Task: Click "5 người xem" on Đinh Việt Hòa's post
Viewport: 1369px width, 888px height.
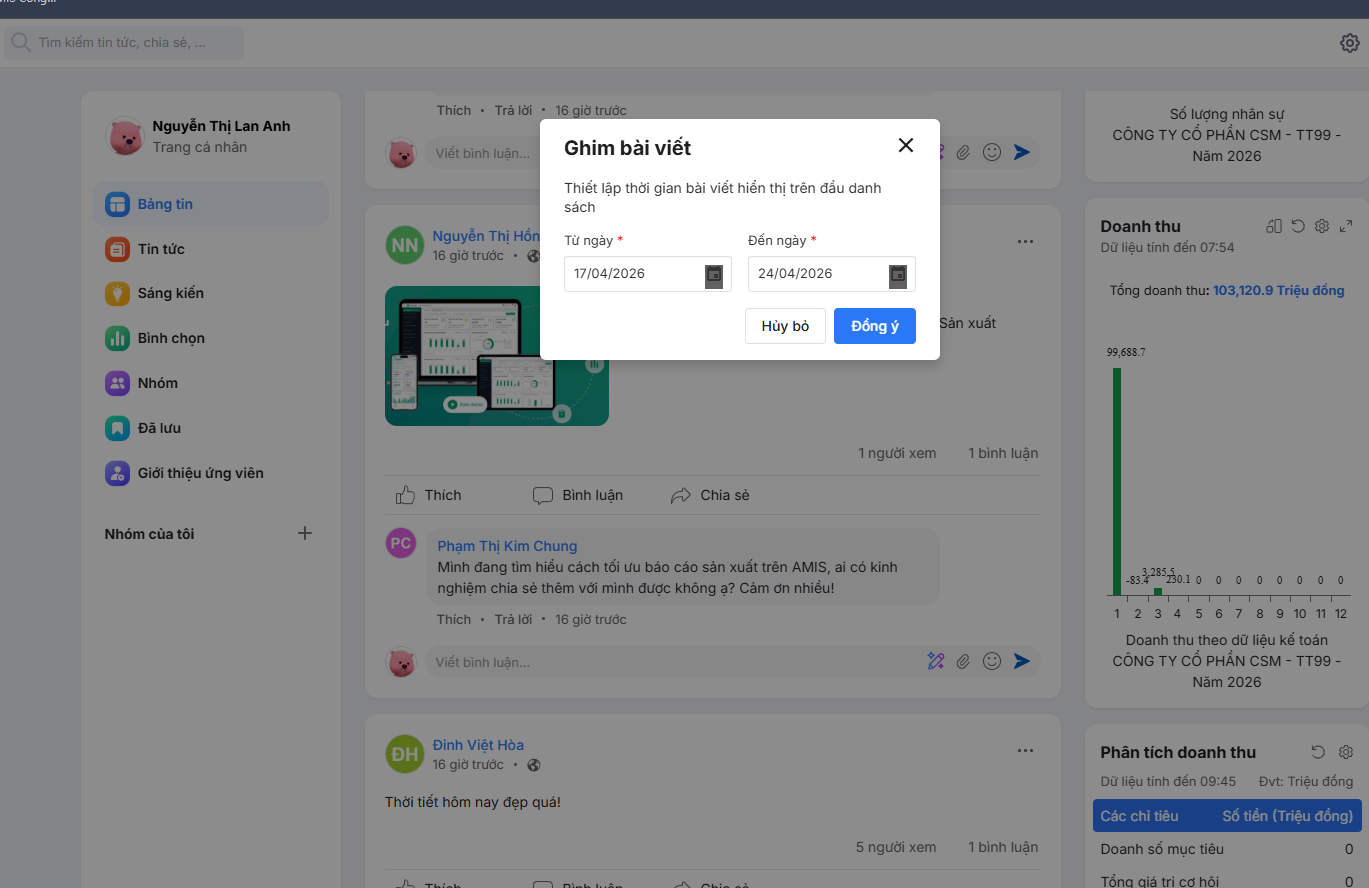Action: point(897,847)
